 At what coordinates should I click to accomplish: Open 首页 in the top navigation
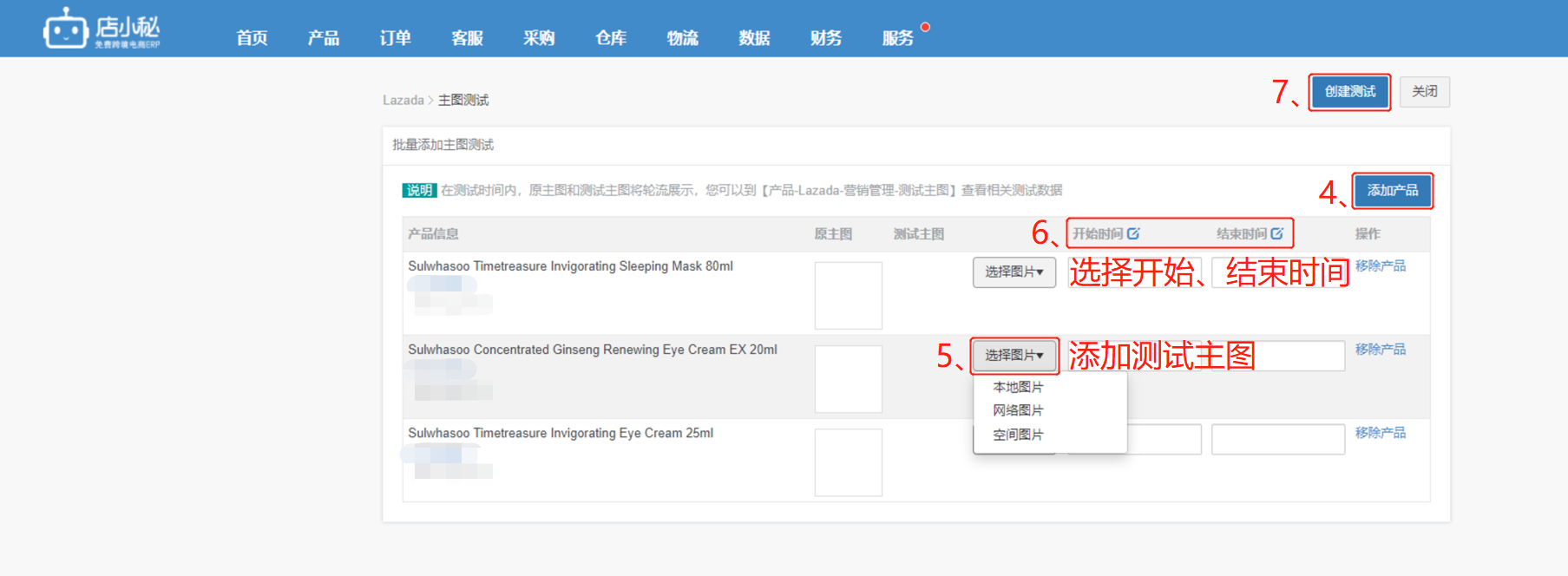tap(252, 37)
